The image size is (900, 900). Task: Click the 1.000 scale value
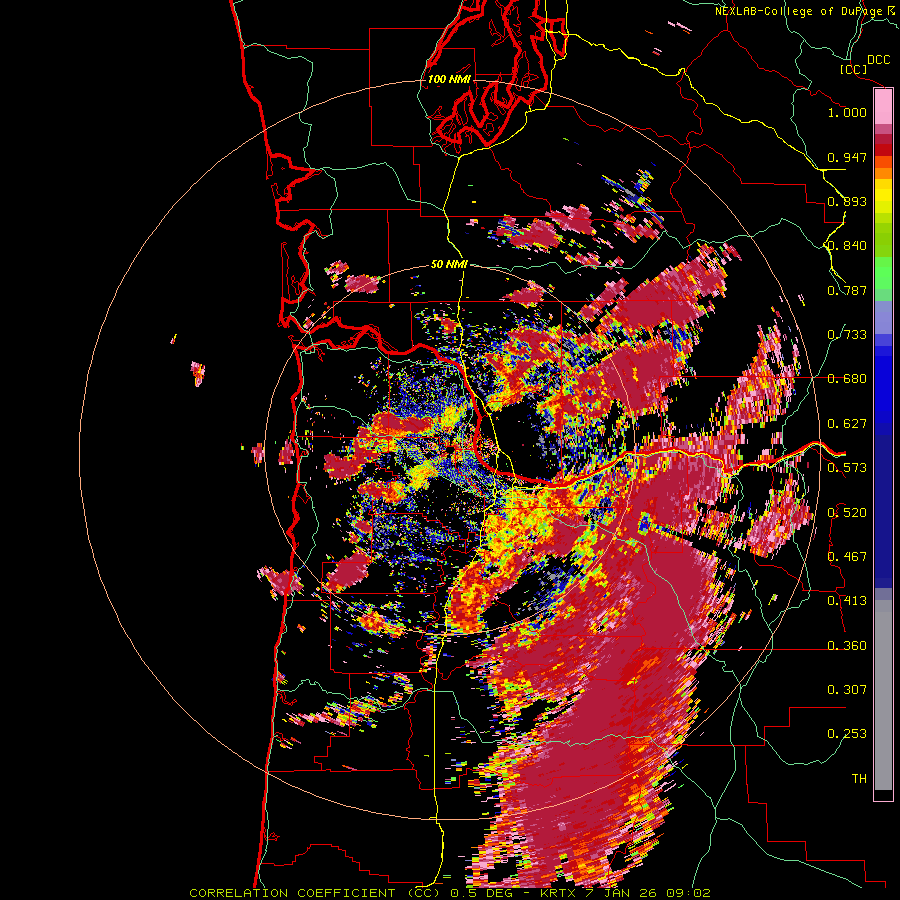click(x=847, y=112)
